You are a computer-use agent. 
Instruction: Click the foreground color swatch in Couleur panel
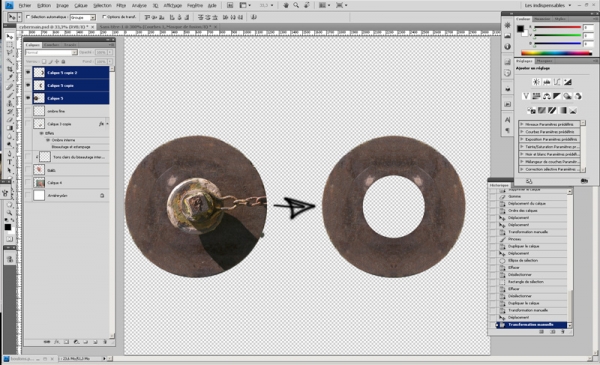tap(520, 29)
